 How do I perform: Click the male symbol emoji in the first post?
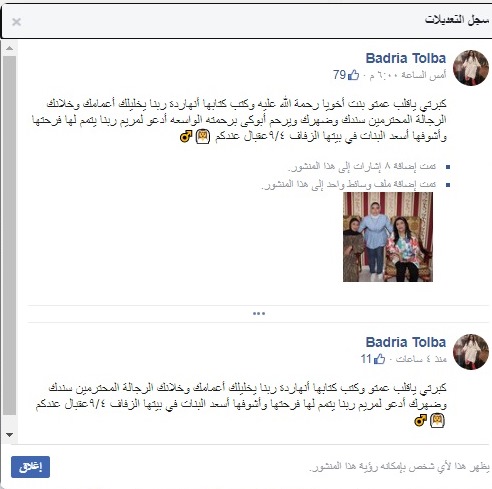[x=186, y=136]
